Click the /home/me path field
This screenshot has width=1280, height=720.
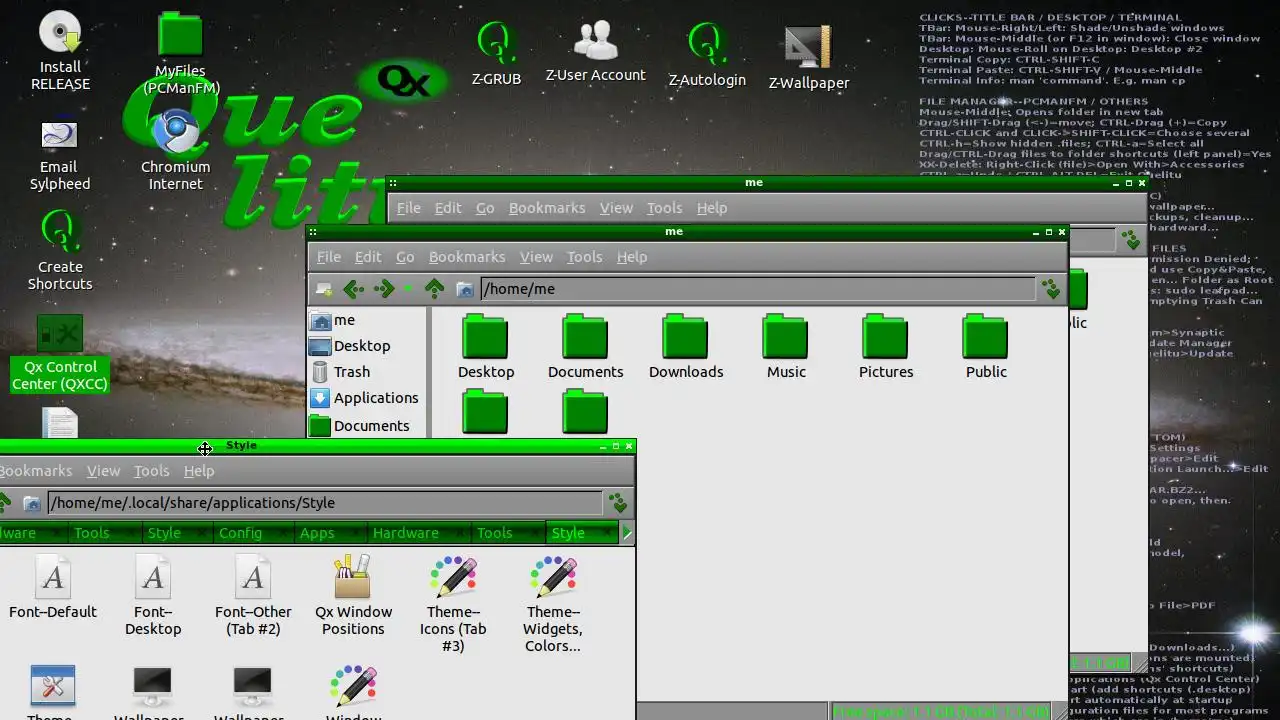(758, 289)
